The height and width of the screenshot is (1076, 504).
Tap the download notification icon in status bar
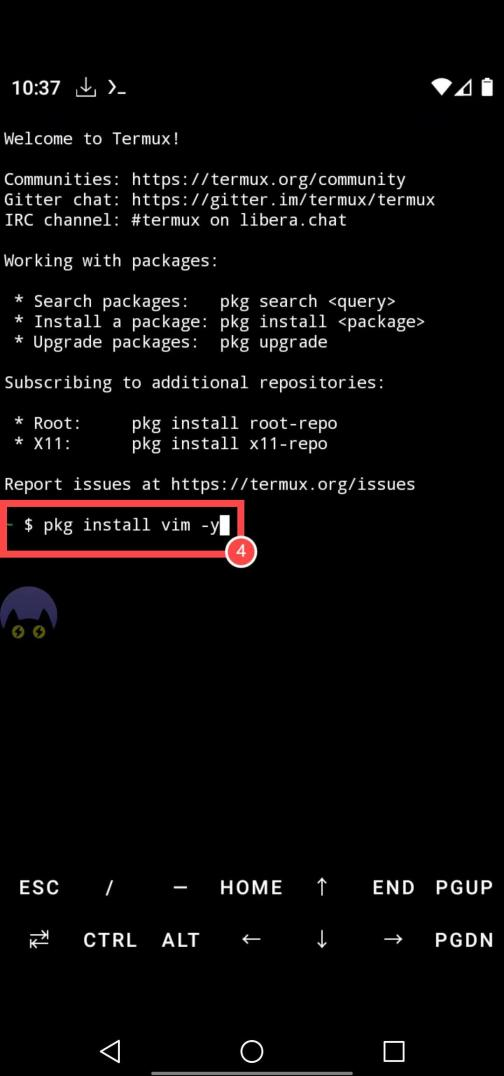(x=86, y=88)
